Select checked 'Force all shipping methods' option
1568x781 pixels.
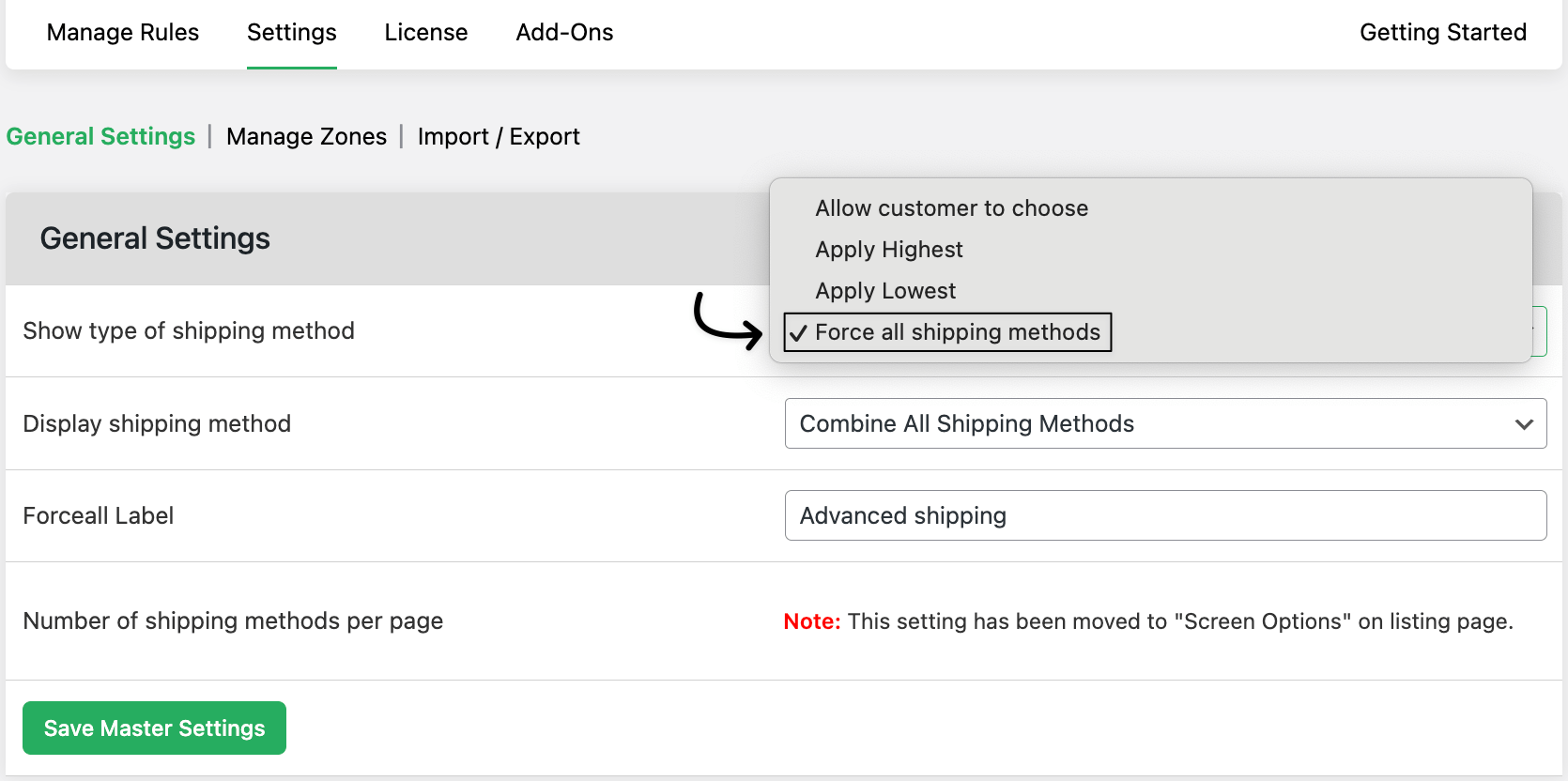957,332
